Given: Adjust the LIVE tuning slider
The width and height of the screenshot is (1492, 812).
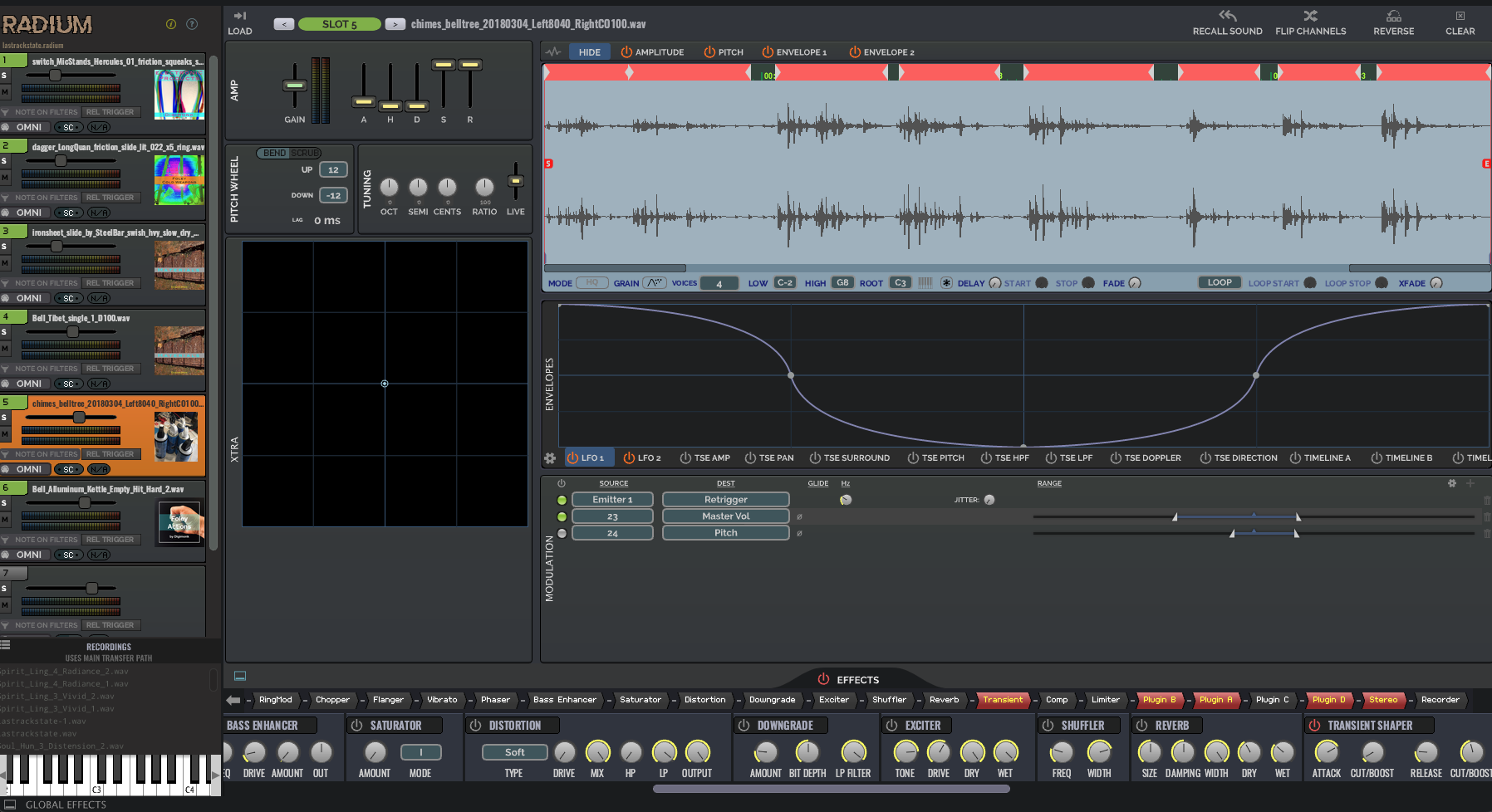Looking at the screenshot, I should pos(516,181).
